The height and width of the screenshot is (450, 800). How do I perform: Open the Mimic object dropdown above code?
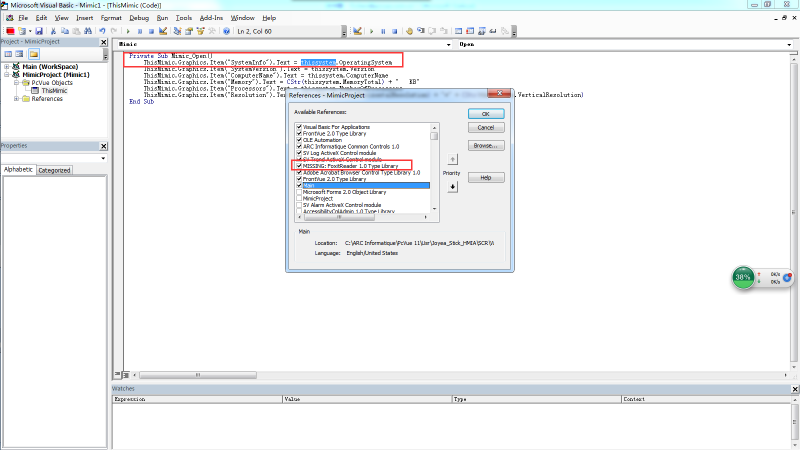448,45
